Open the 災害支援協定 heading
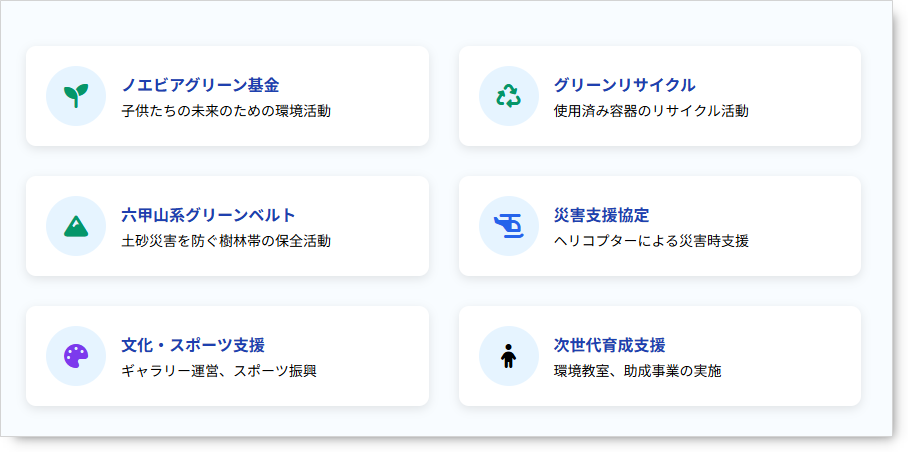 coord(602,215)
